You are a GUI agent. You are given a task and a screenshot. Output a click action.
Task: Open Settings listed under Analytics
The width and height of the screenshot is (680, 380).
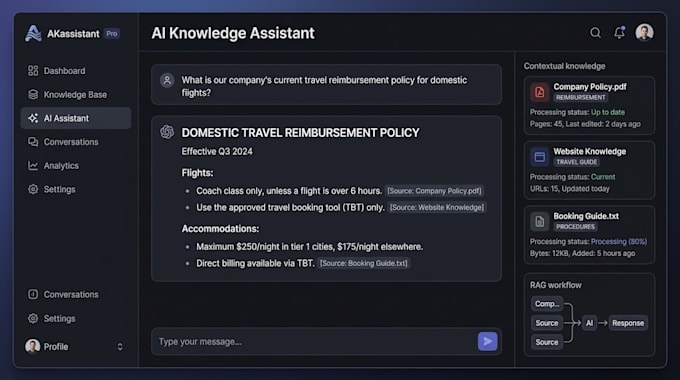click(75, 189)
